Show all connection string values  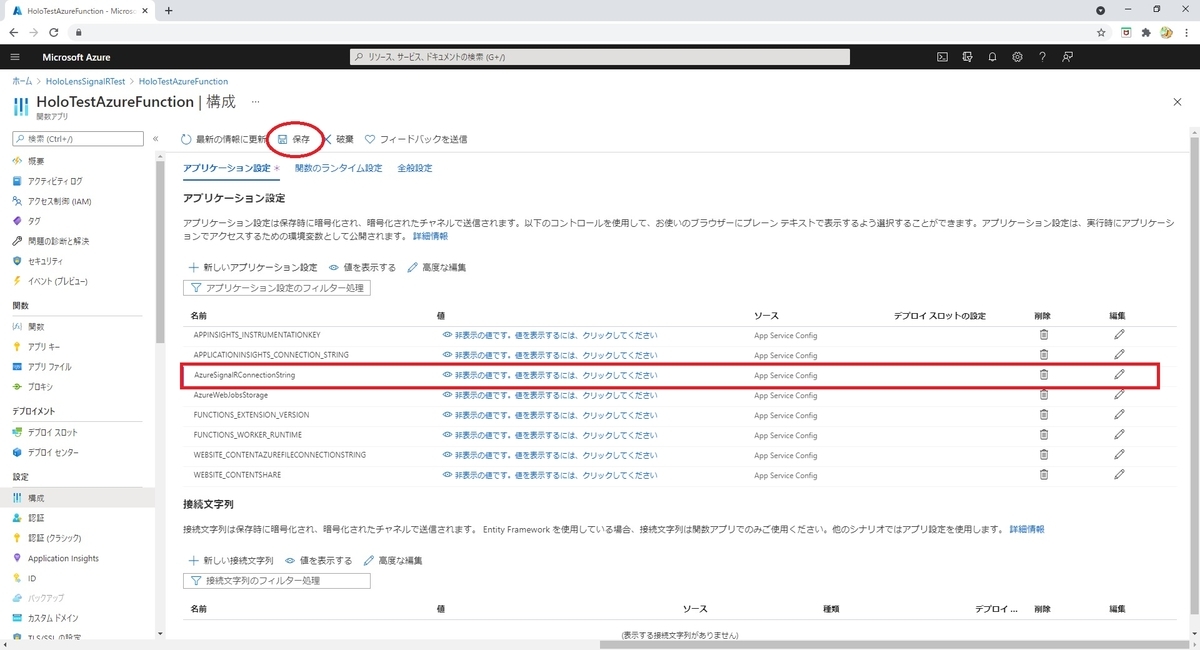click(318, 561)
